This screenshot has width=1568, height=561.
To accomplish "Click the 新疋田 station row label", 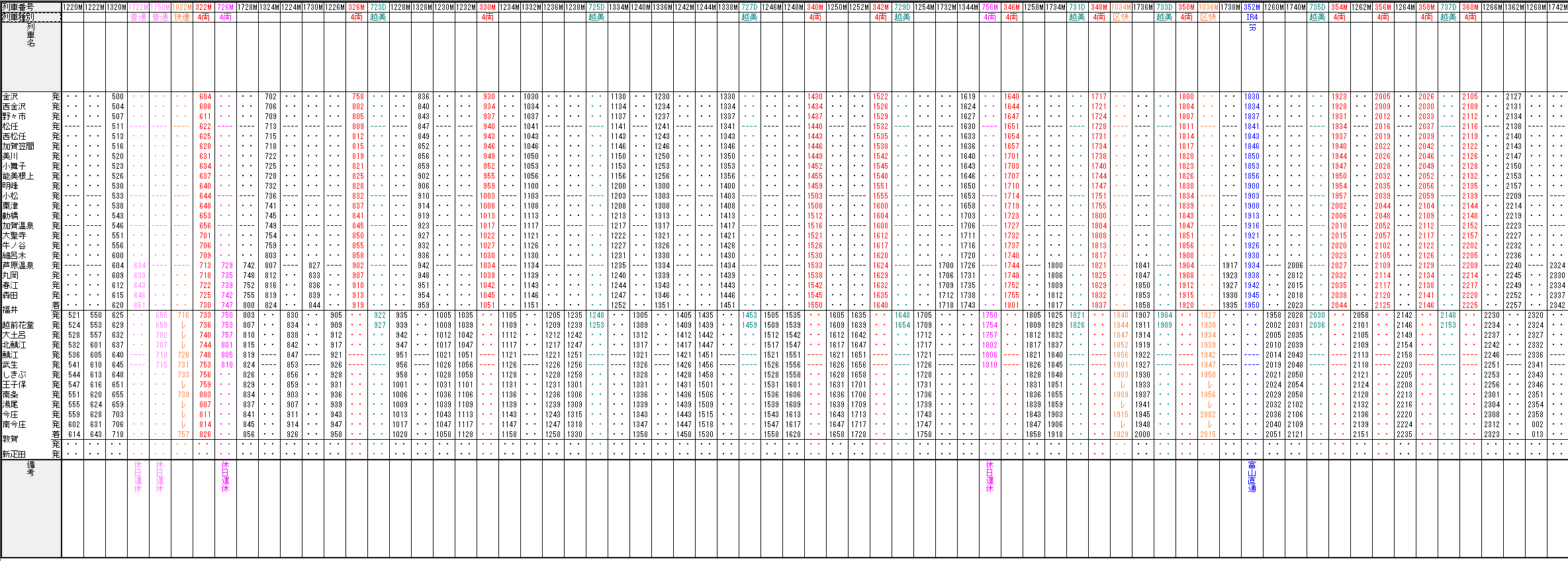I will coord(14,454).
